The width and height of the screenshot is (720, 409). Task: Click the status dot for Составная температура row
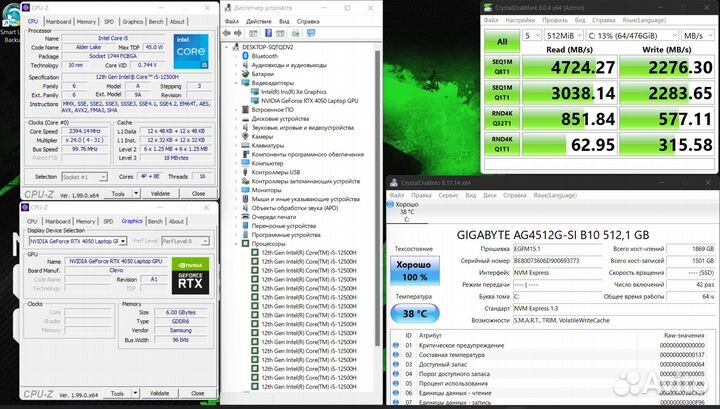[396, 355]
